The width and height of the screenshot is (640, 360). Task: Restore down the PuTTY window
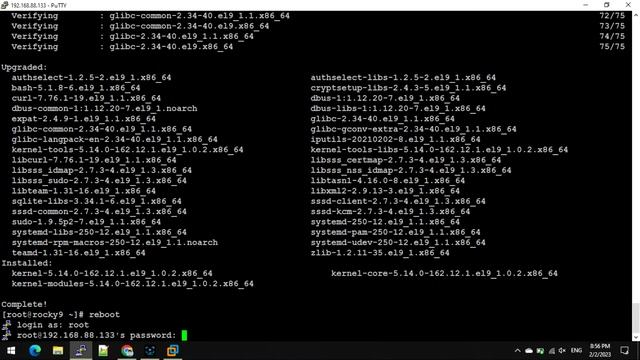click(x=607, y=5)
